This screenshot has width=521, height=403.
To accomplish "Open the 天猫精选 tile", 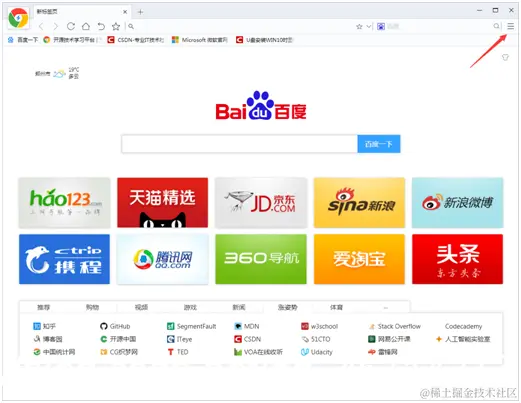I will tap(163, 203).
